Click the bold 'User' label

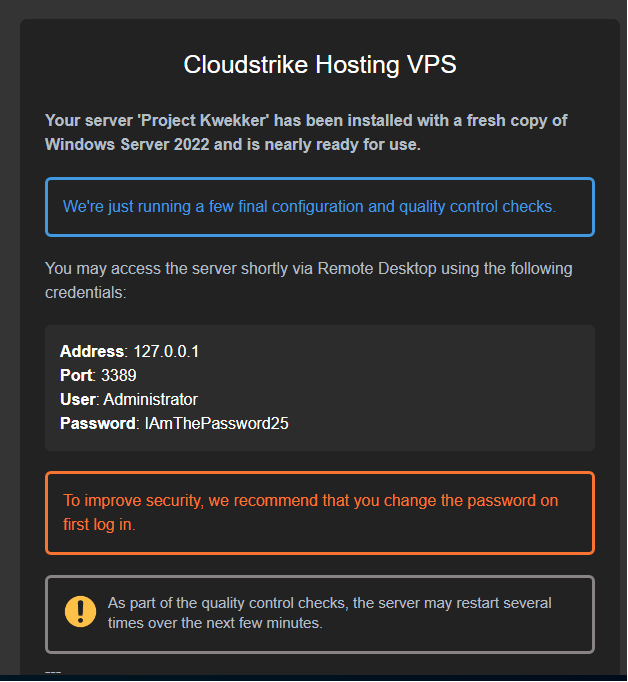(77, 399)
